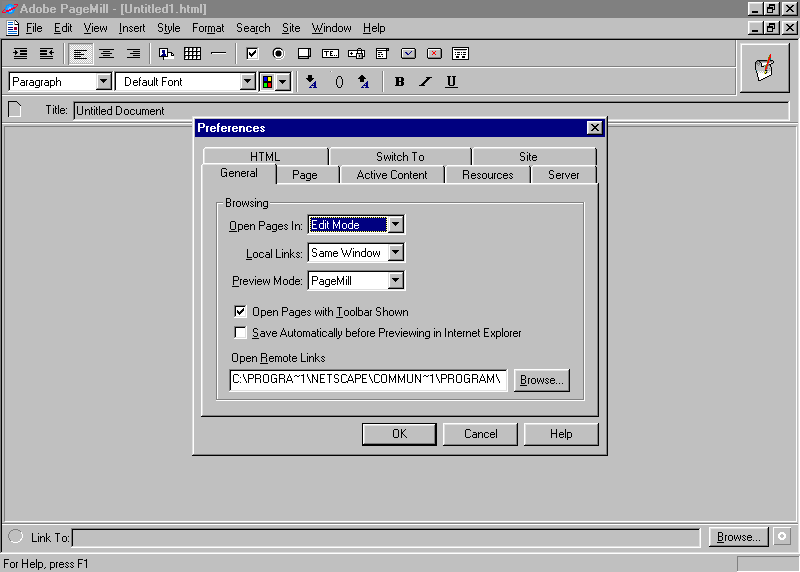This screenshot has height=572, width=800.
Task: Open the Default Font dropdown
Action: 247,82
